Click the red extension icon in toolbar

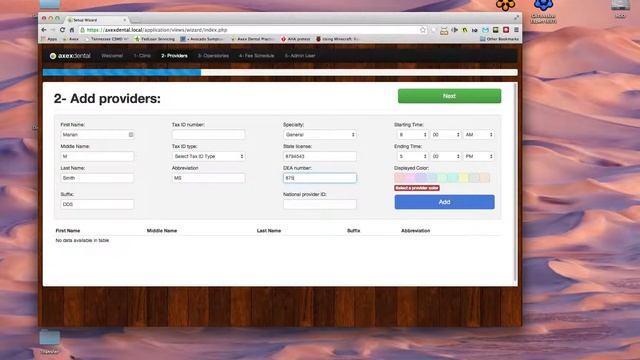coord(506,30)
